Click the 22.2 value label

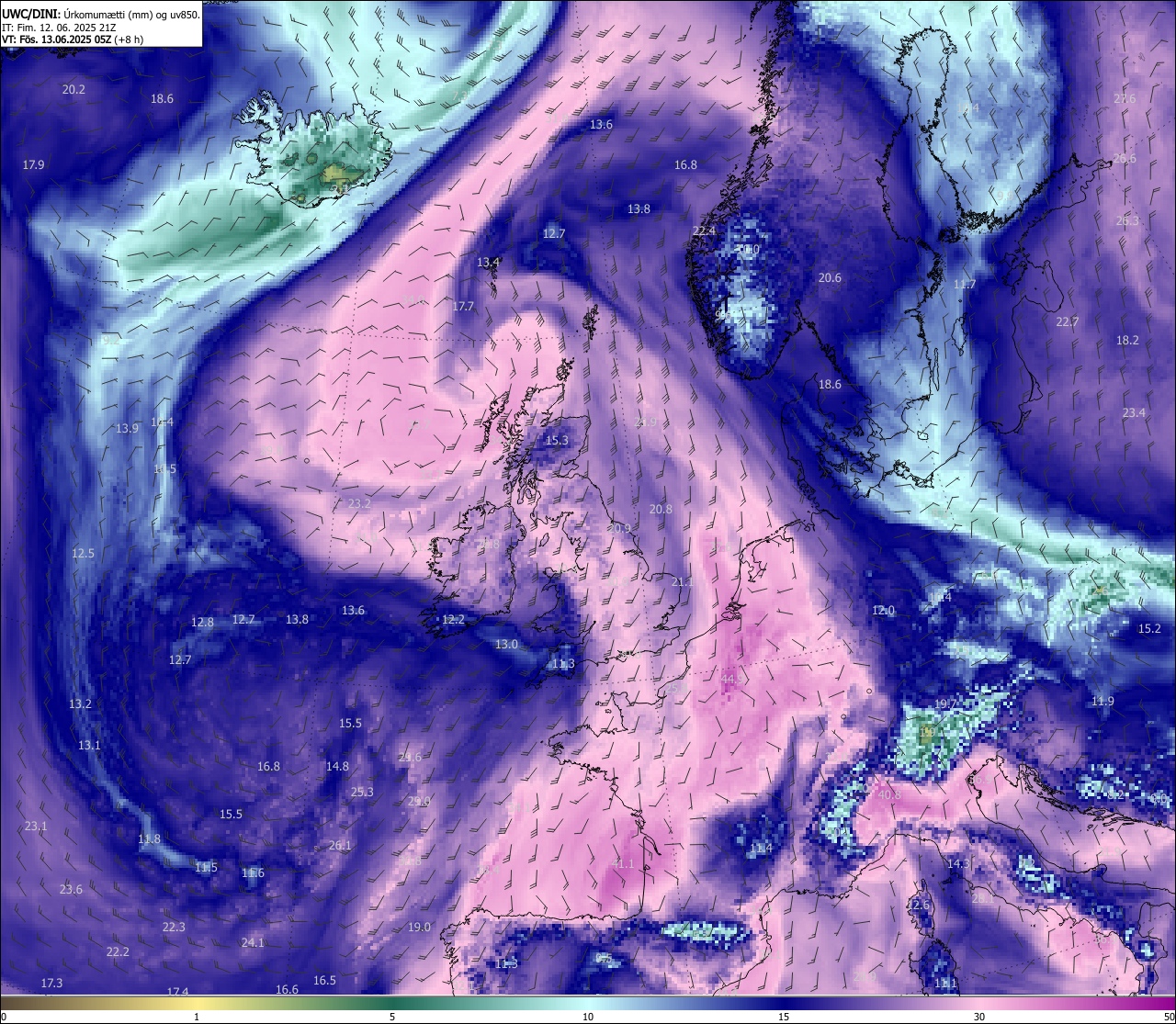118,951
